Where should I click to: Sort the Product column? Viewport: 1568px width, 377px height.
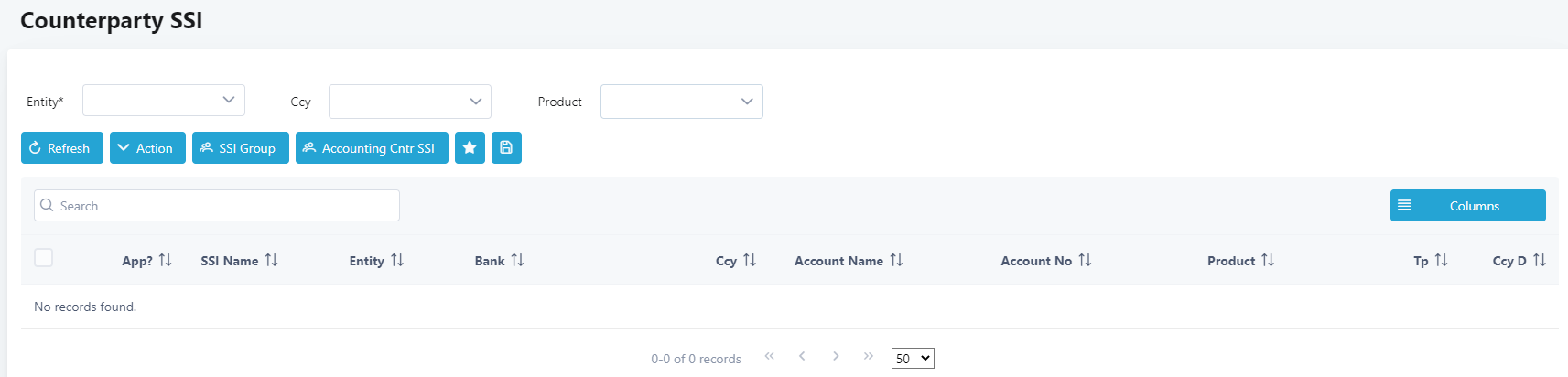[1268, 261]
